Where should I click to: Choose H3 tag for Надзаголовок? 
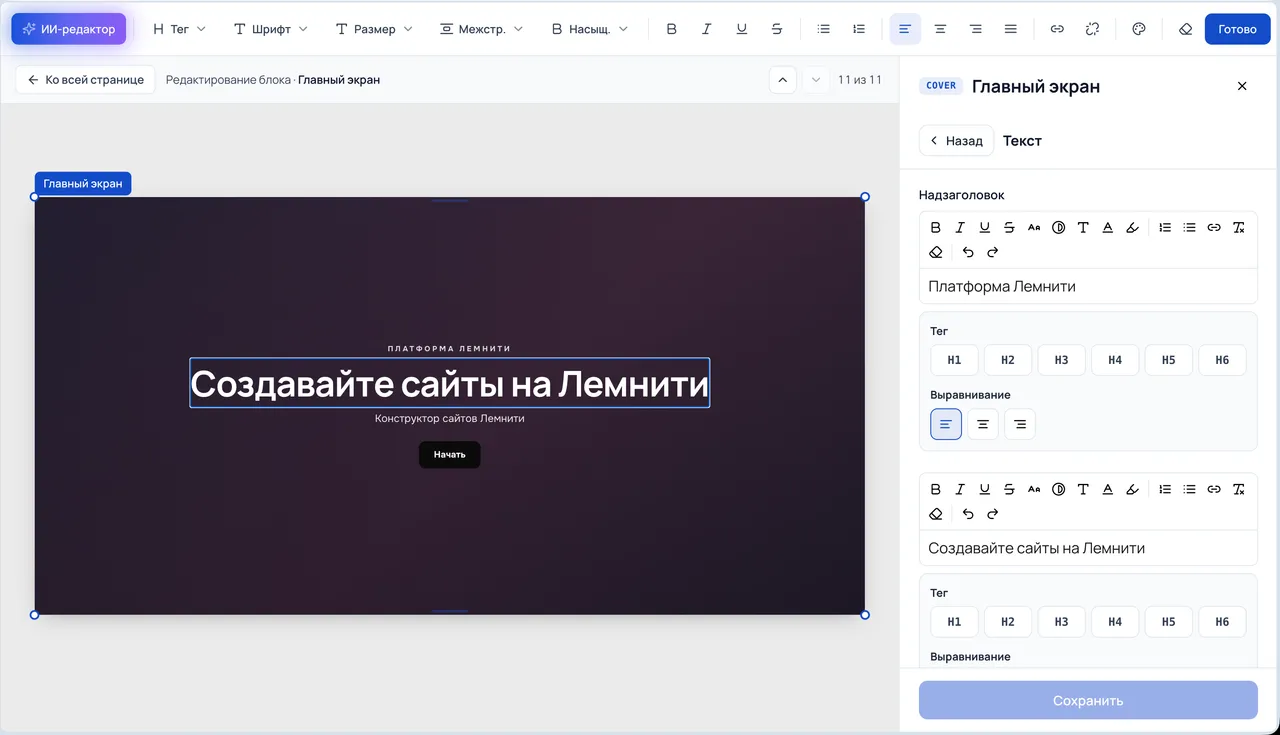(x=1061, y=360)
